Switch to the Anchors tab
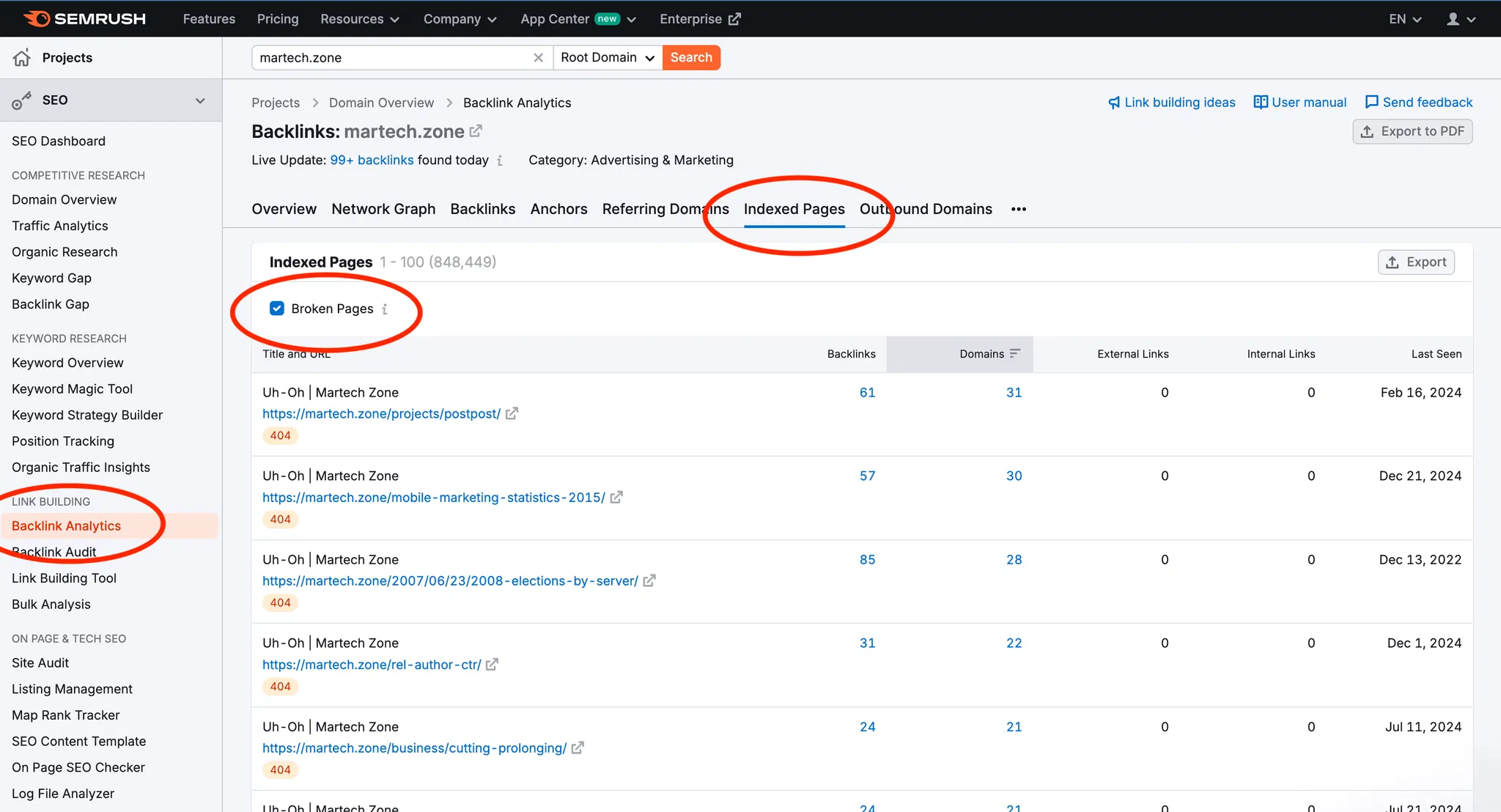The image size is (1501, 812). tap(558, 210)
